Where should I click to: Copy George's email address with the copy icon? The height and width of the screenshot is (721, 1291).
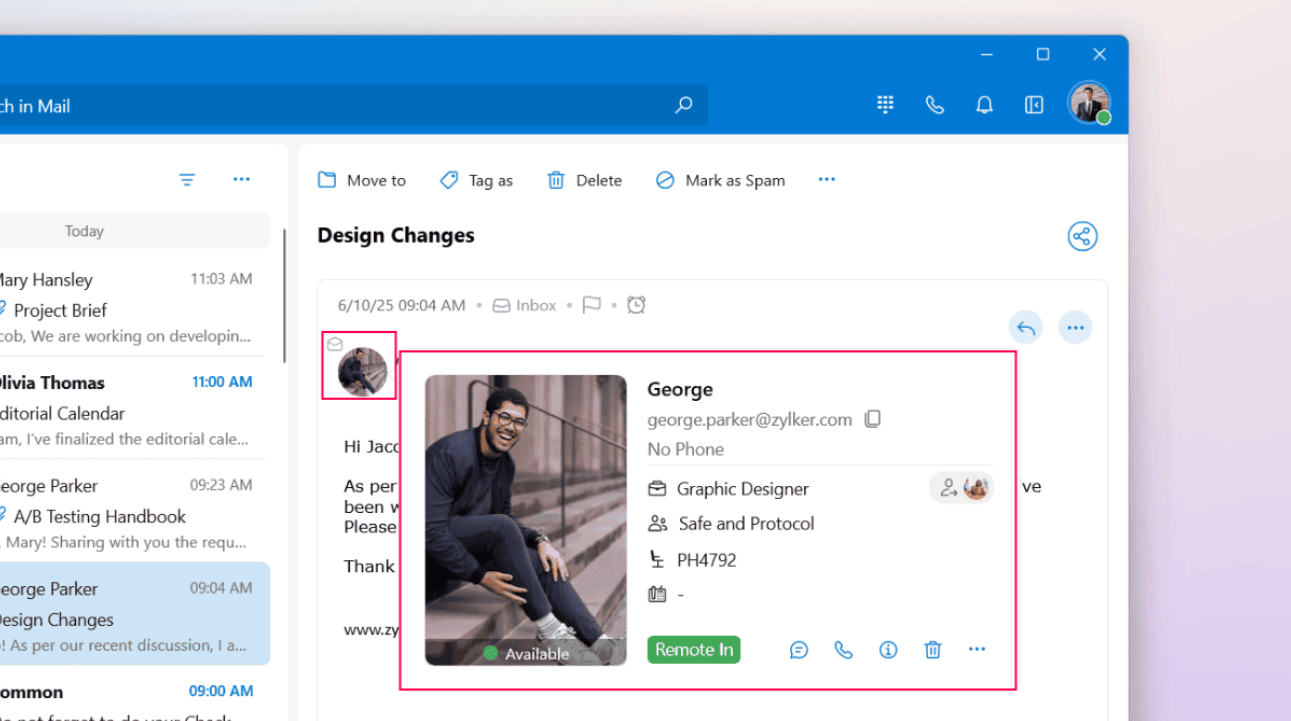[x=873, y=419]
